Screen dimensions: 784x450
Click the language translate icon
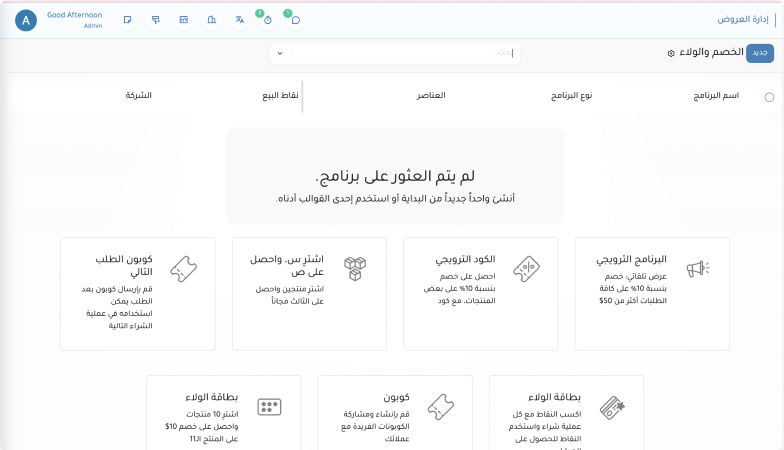239,20
